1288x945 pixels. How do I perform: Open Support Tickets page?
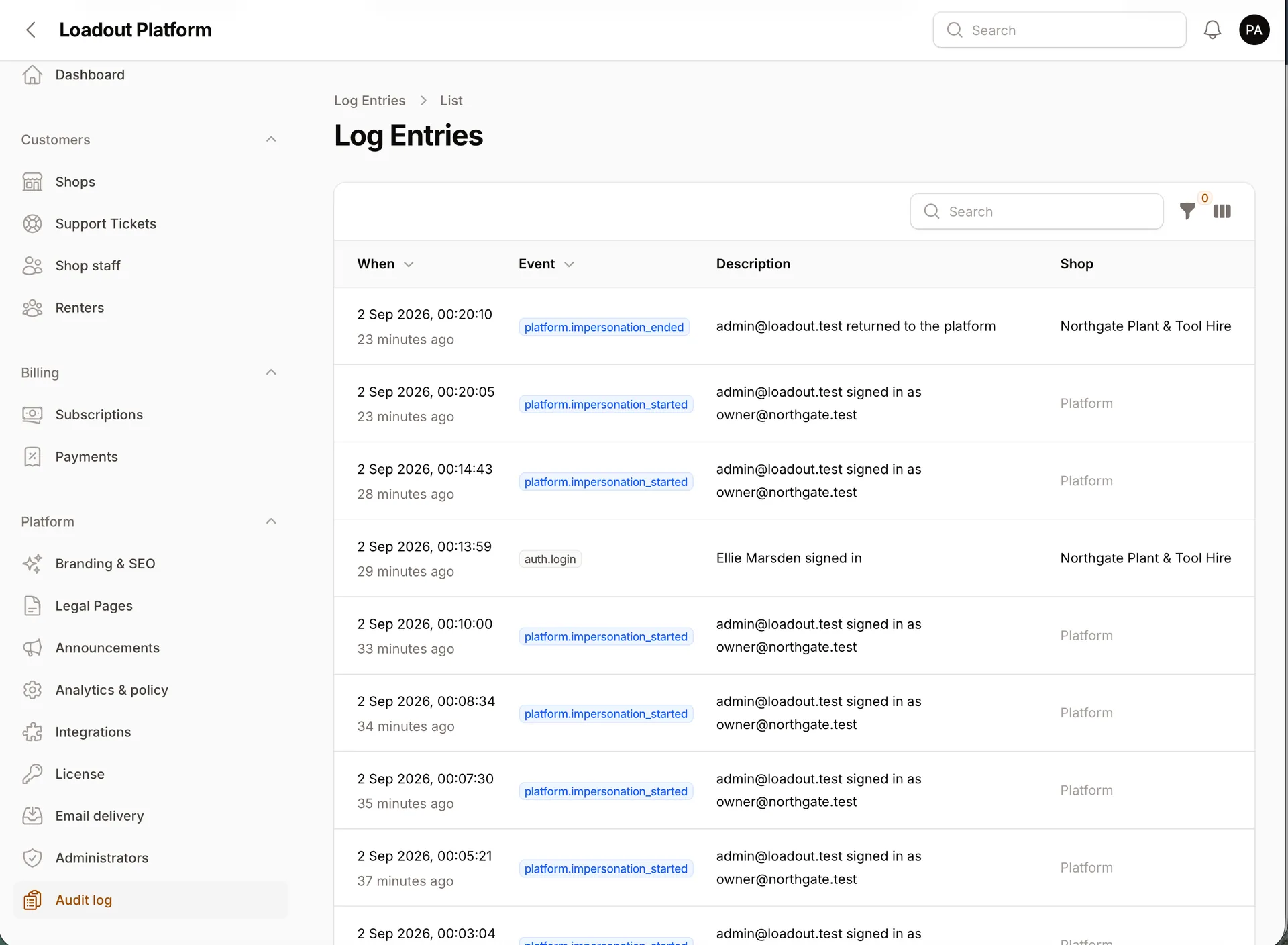150,223
